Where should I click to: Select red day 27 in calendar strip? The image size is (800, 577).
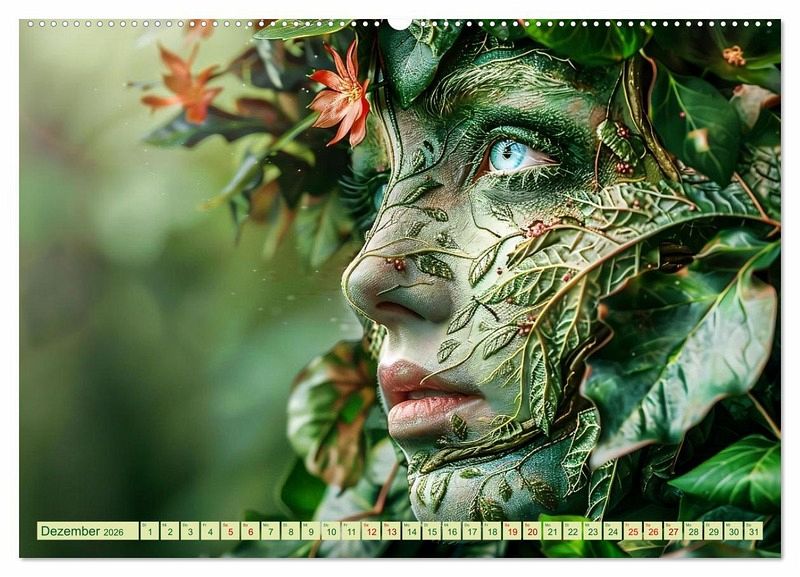(x=673, y=531)
